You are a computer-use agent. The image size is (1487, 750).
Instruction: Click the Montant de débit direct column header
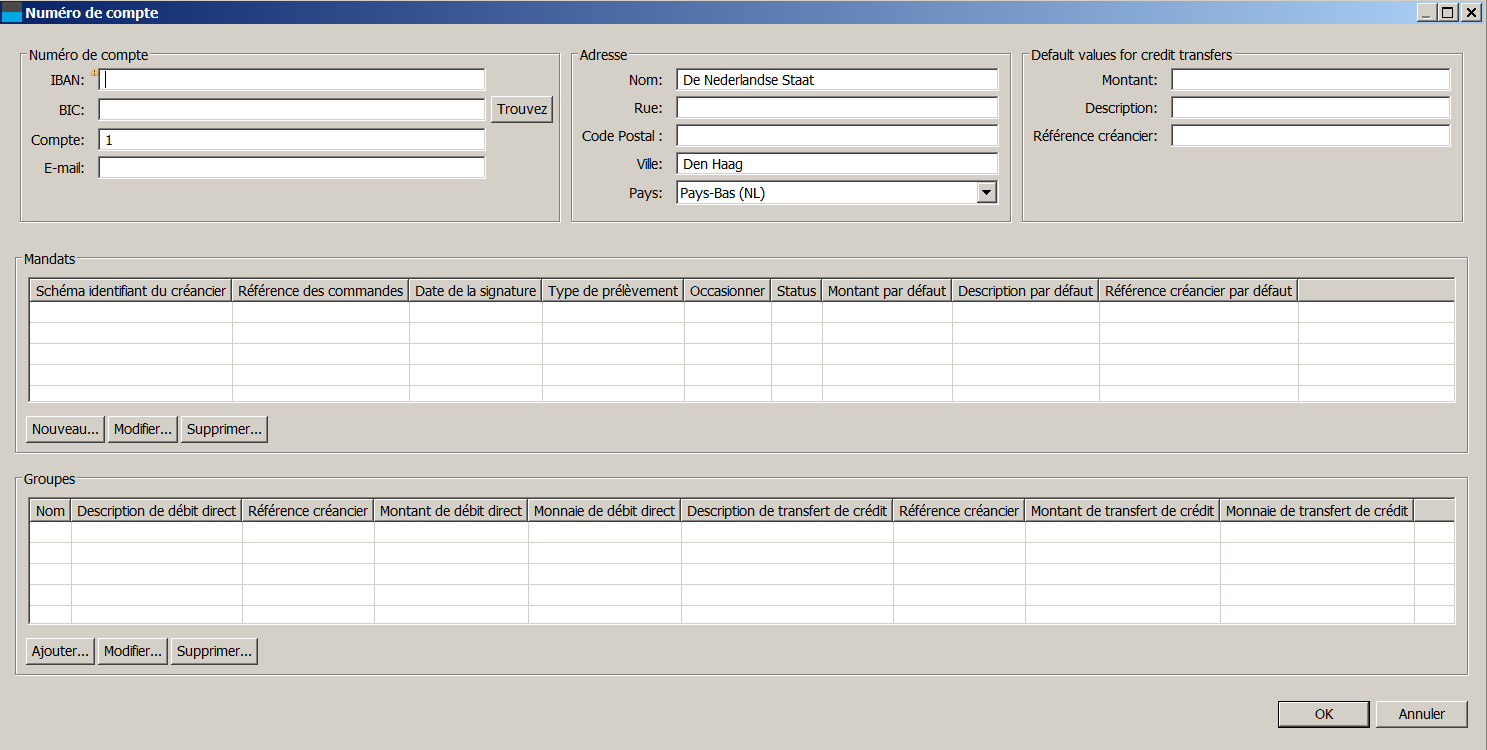tap(451, 511)
